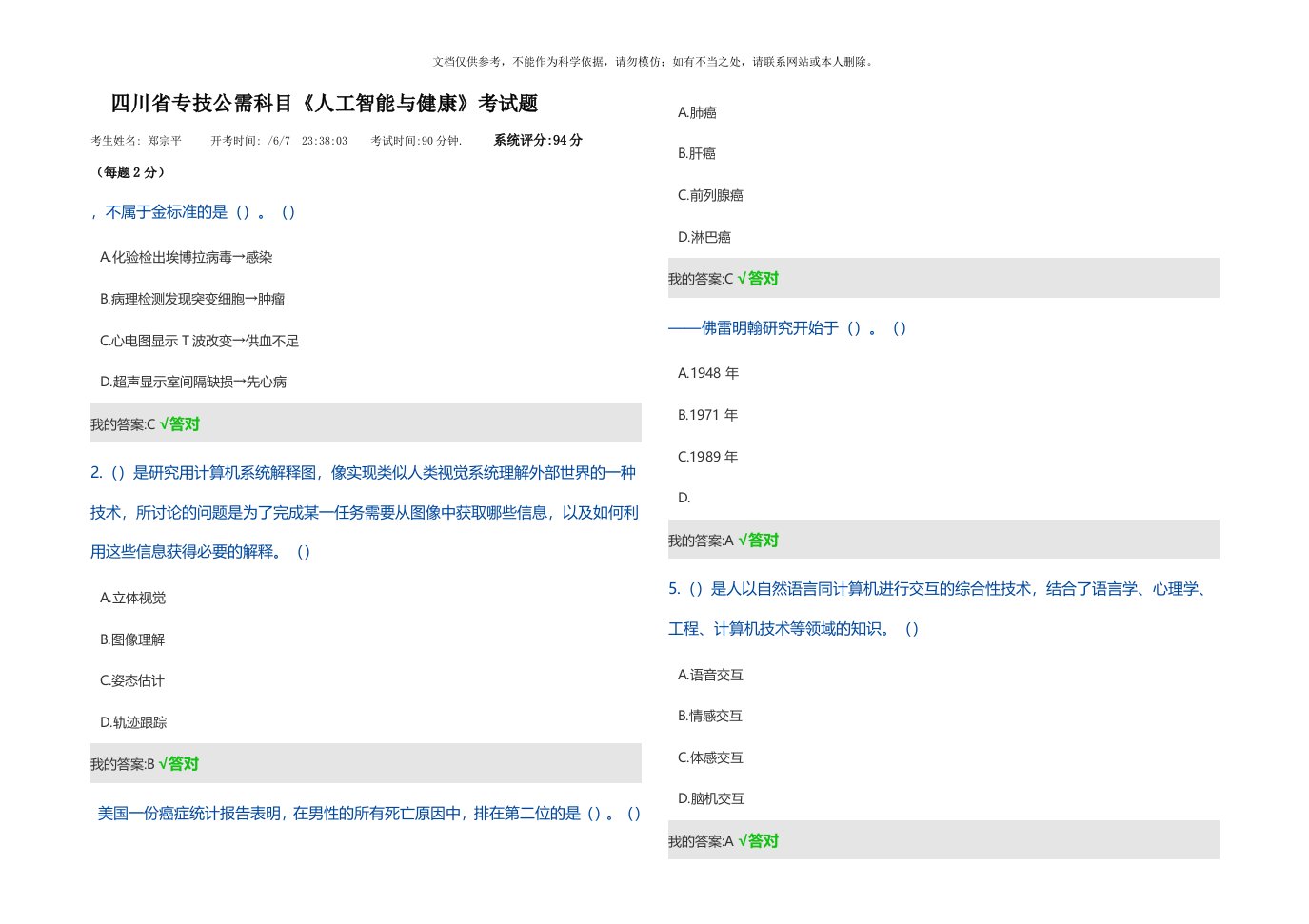Select option A.化验检出埃博拉病毒→感染
Screen dimensions: 1309x924
click(187, 257)
